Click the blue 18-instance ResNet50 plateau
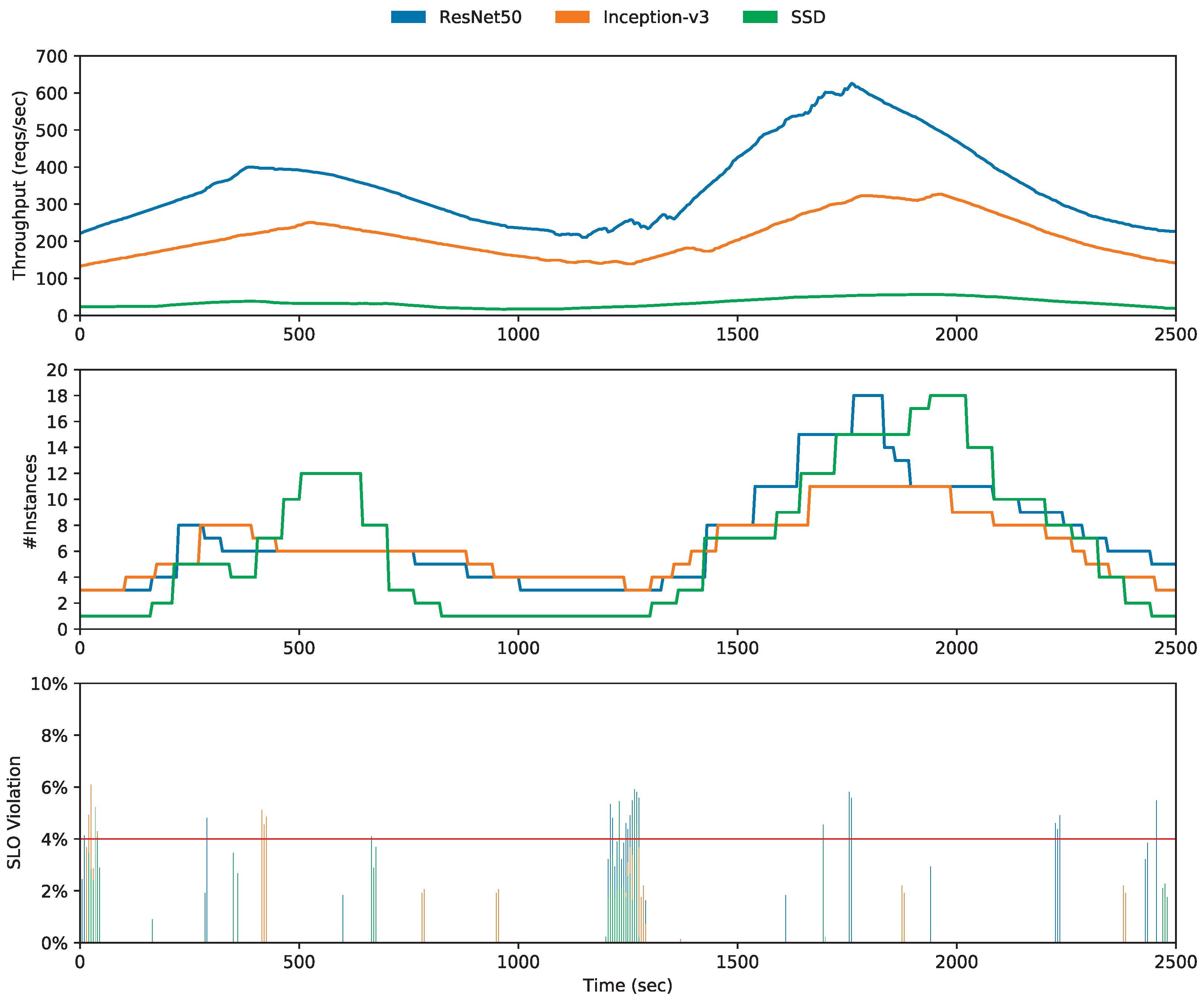The height and width of the screenshot is (999, 1204). (x=867, y=396)
